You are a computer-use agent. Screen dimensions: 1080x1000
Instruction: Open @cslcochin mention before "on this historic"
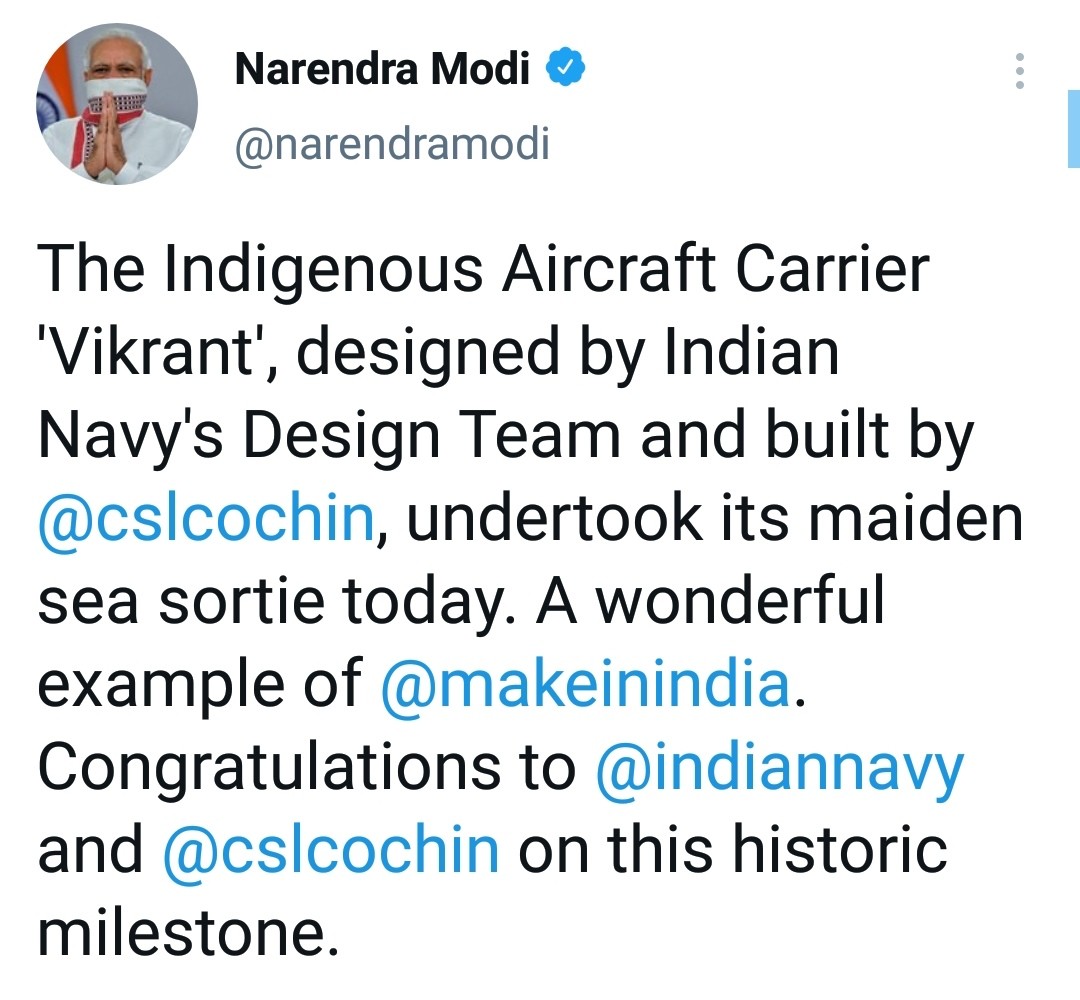tap(330, 850)
